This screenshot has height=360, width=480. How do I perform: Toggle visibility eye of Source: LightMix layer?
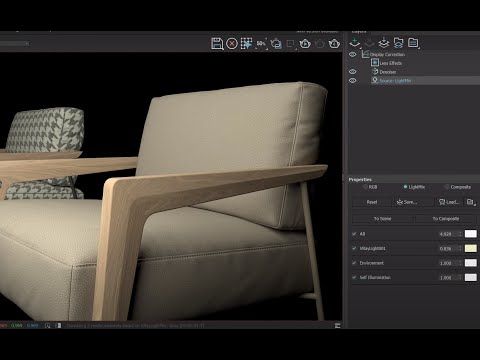coord(353,80)
